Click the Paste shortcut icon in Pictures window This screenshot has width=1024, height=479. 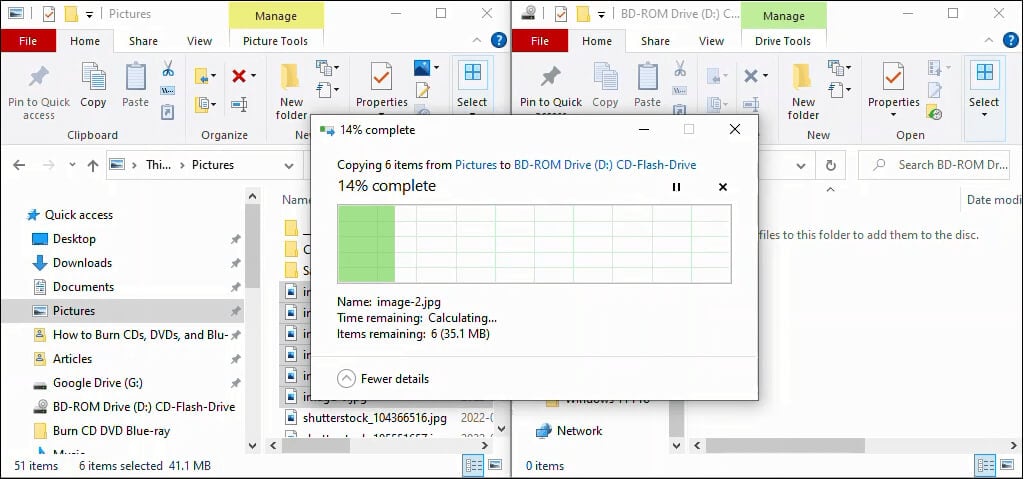168,111
